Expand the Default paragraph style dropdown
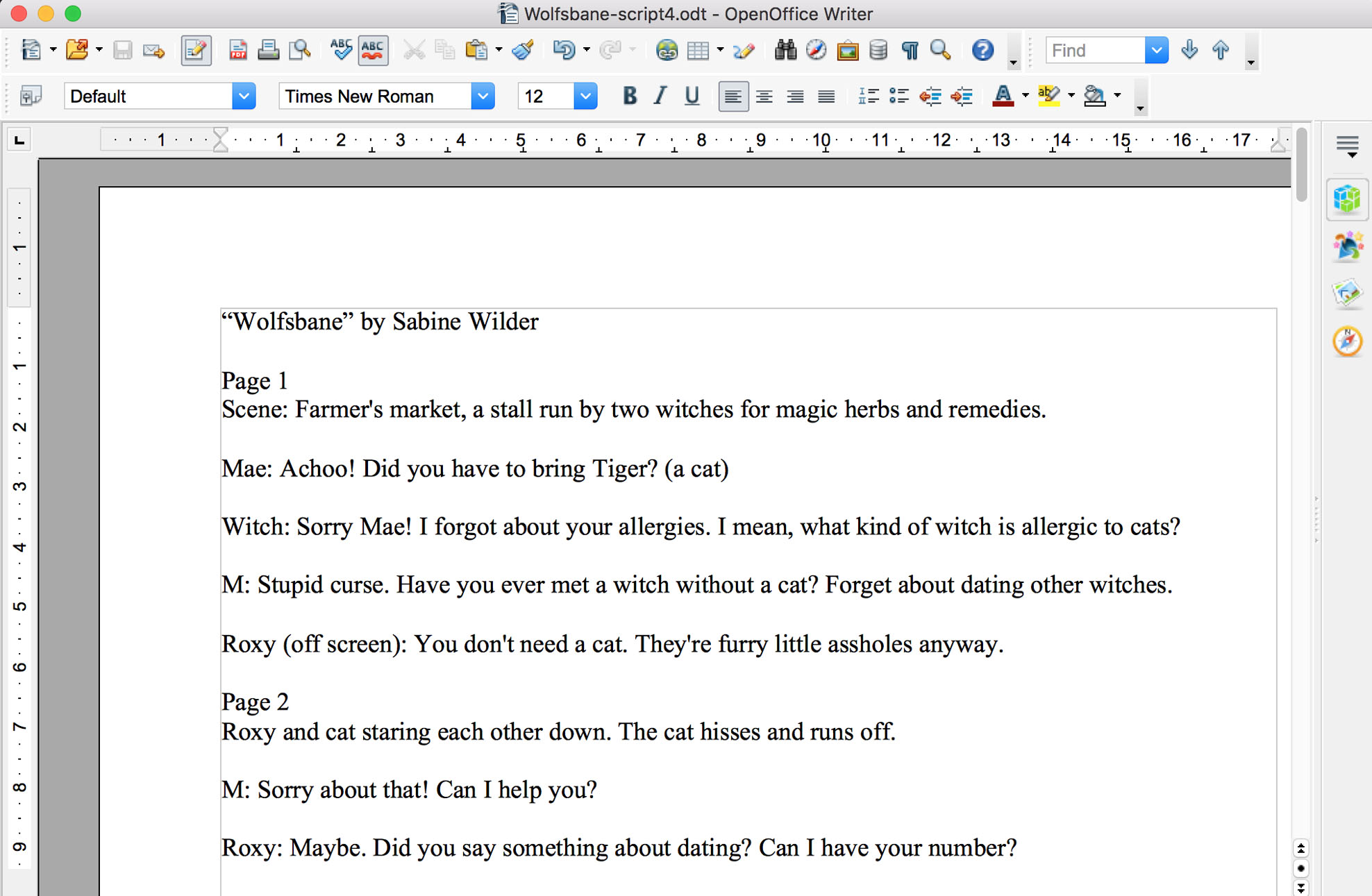Screen dimensions: 1372x896 (x=244, y=96)
